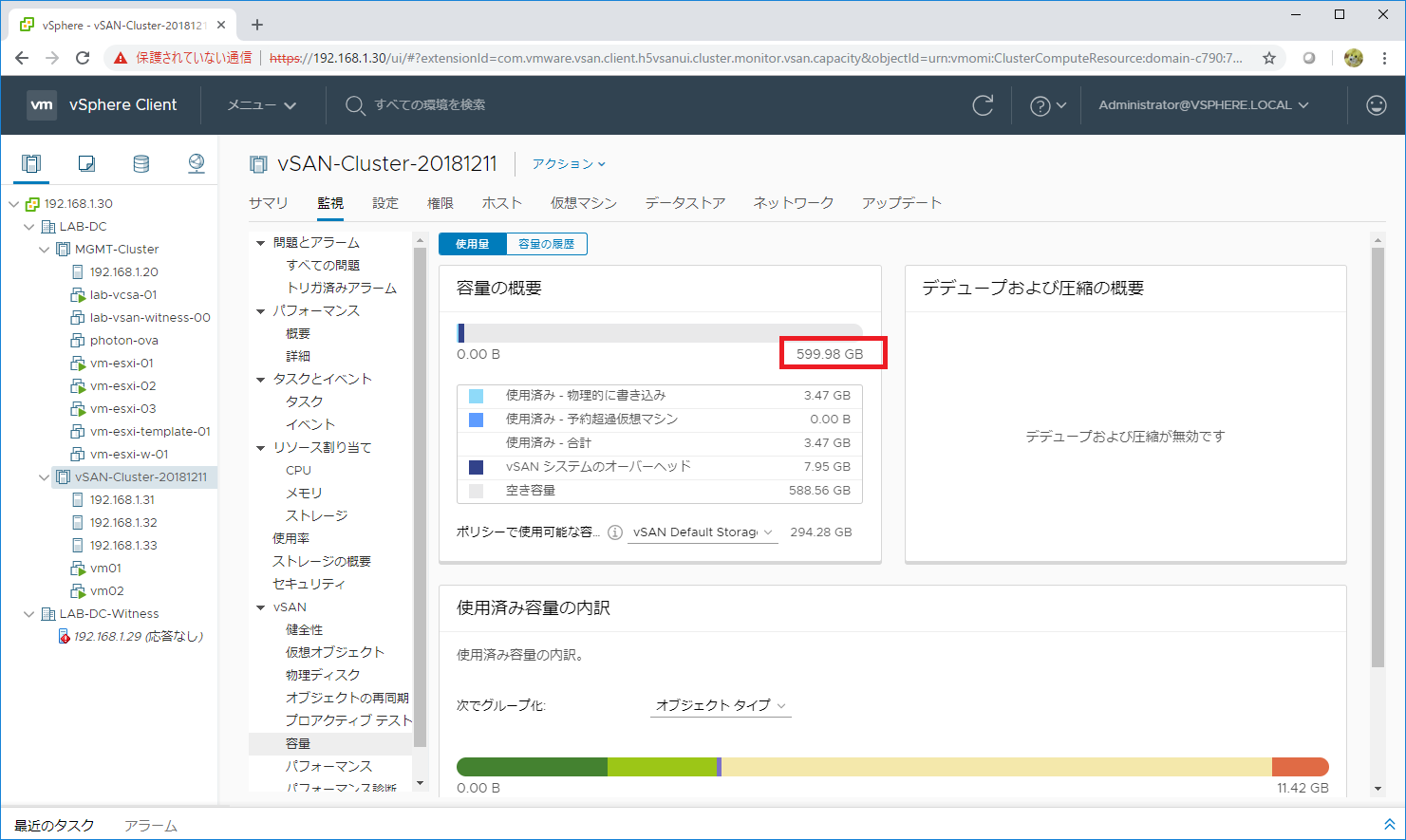
Task: Expand the メニュー dropdown in header
Action: tap(261, 105)
